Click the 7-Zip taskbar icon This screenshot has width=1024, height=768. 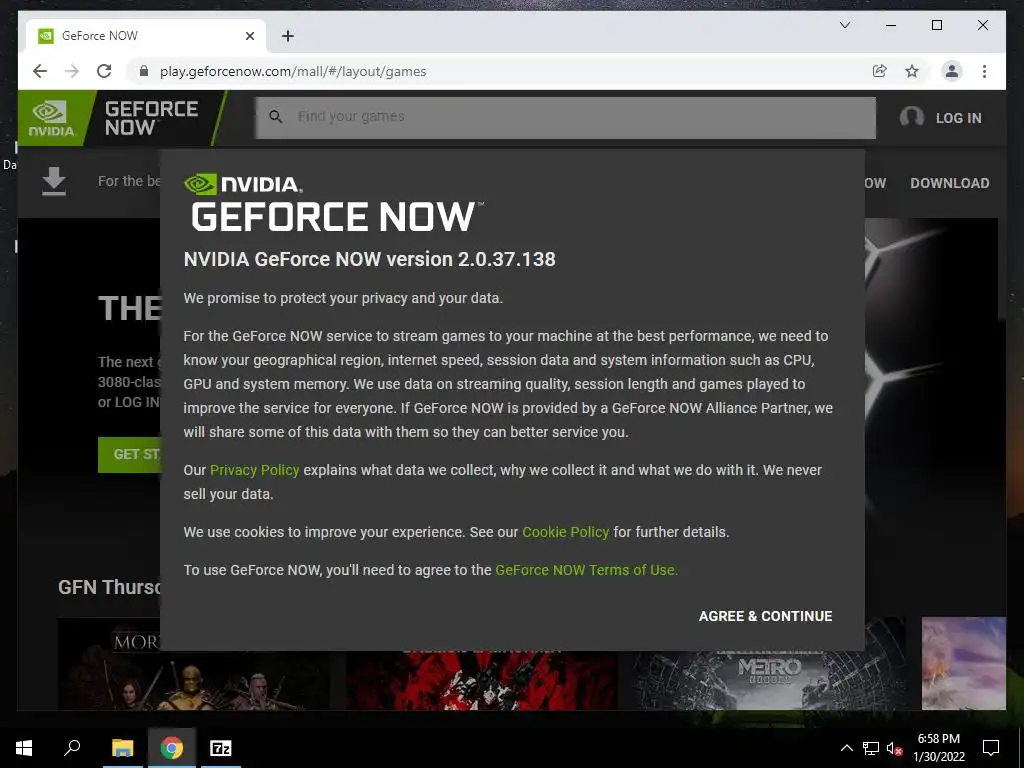221,748
